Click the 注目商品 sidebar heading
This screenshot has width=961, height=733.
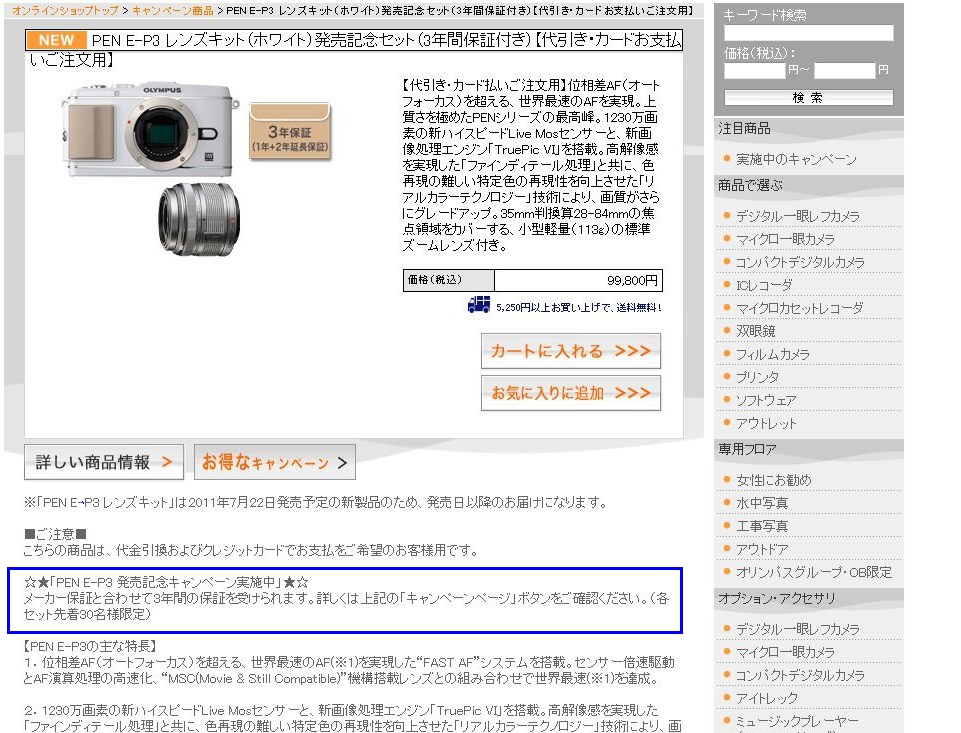coord(745,128)
